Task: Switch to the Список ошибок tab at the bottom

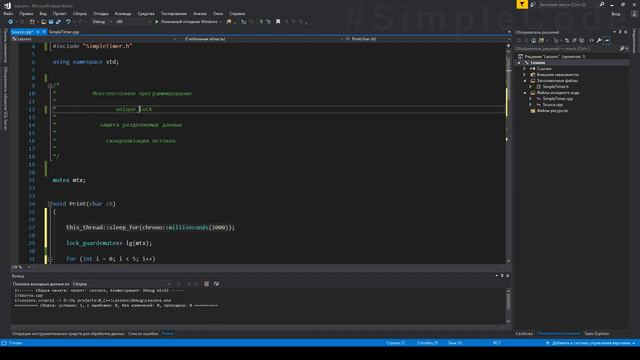Action: (x=143, y=333)
